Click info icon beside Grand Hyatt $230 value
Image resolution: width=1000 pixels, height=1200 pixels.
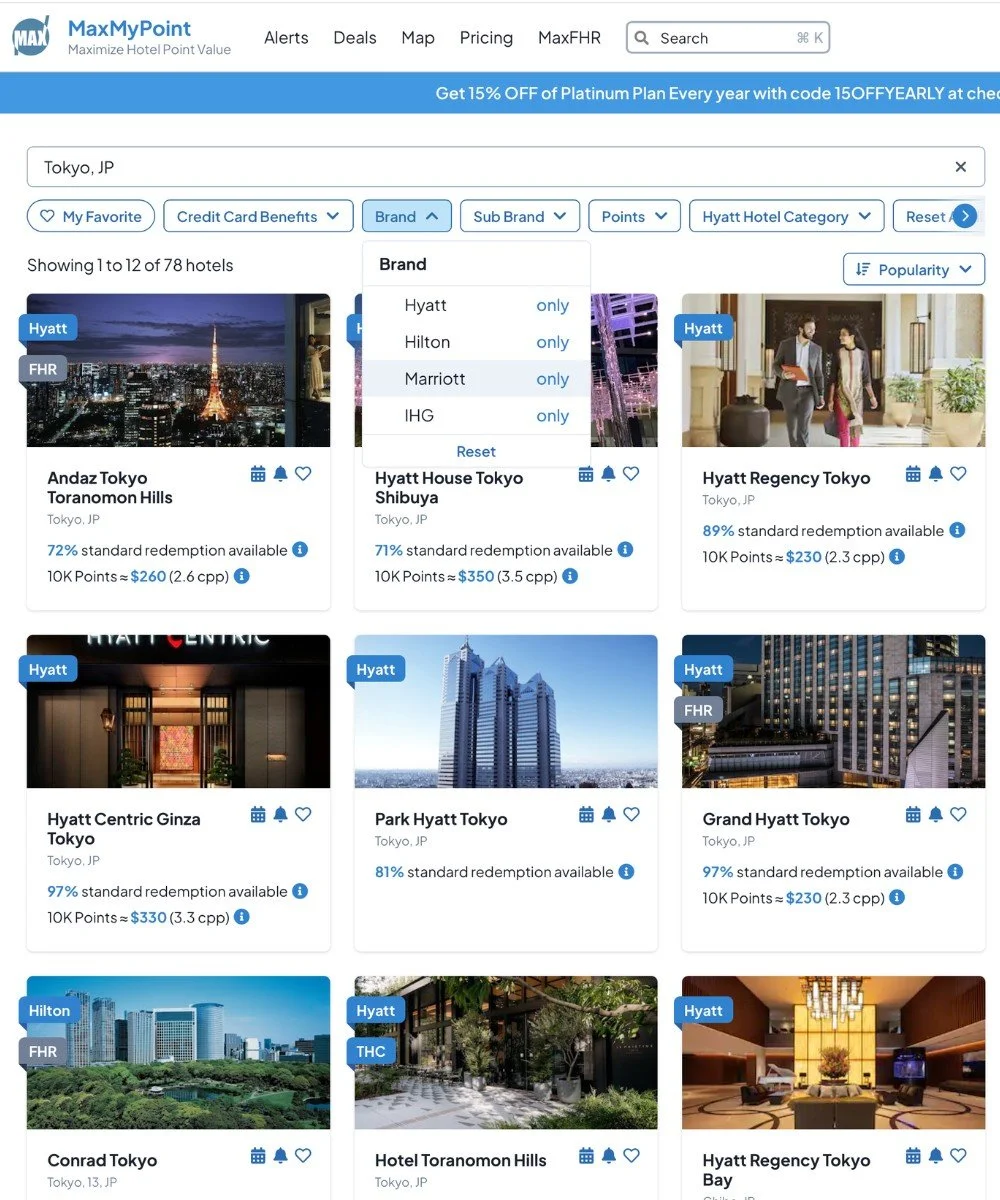click(x=897, y=898)
